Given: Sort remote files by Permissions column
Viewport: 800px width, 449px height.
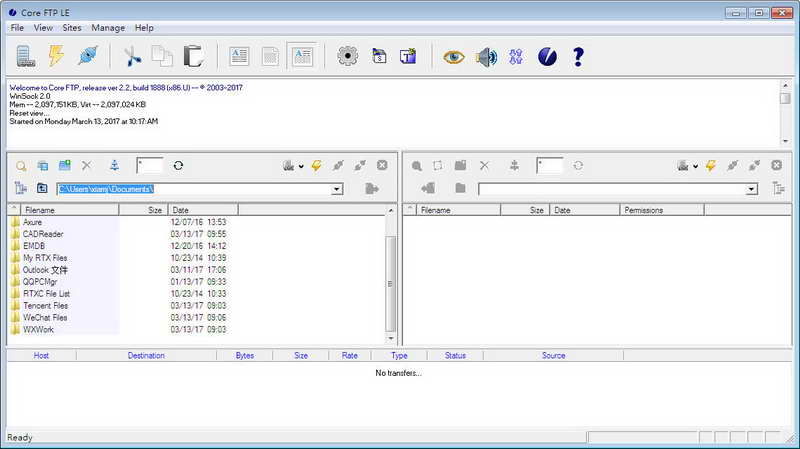Looking at the screenshot, I should (x=661, y=210).
